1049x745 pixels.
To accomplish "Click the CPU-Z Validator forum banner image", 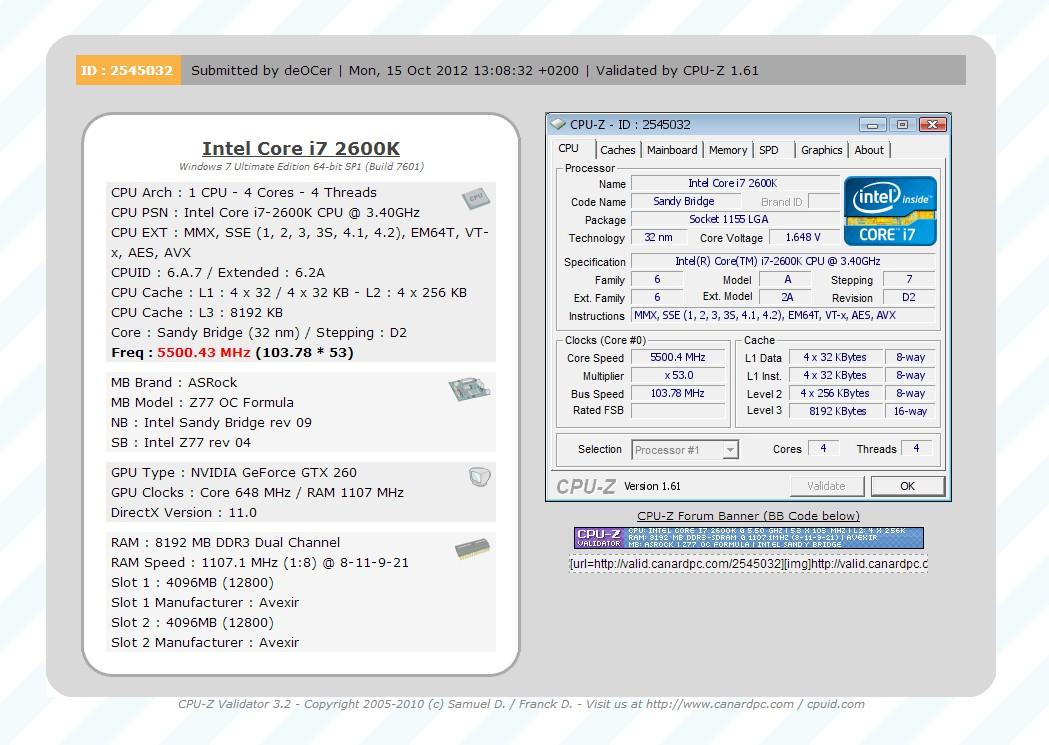I will coord(749,538).
